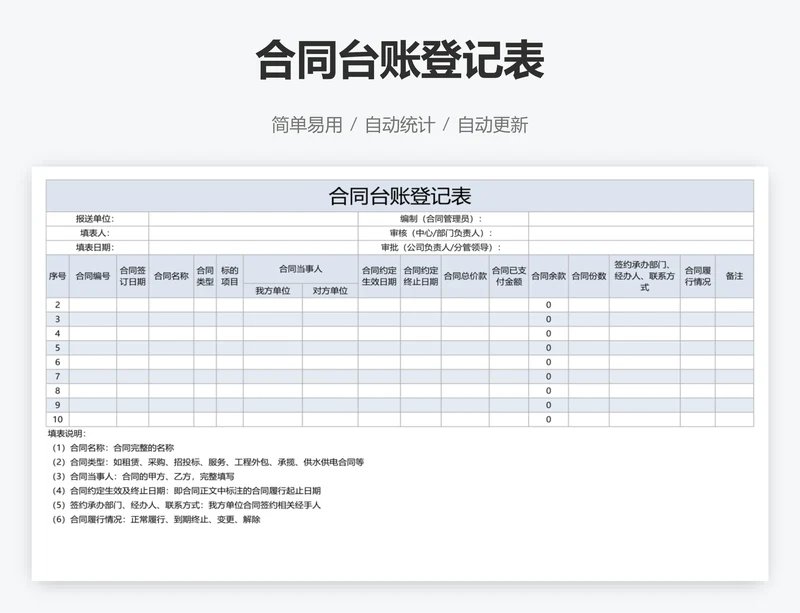
Task: Click serial number cell 4
Action: point(58,333)
